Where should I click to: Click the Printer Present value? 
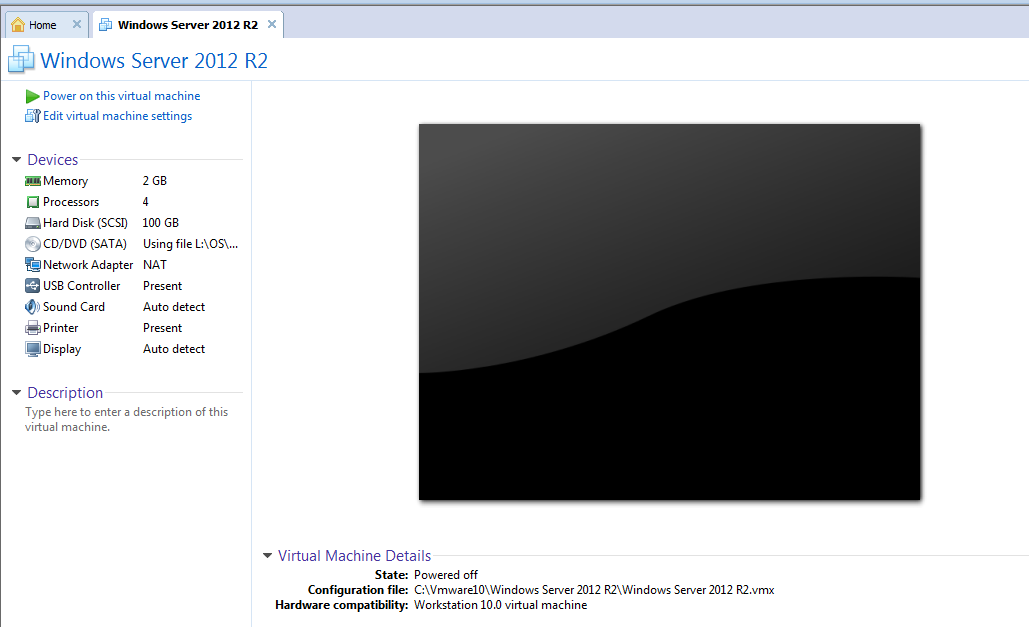pyautogui.click(x=163, y=328)
